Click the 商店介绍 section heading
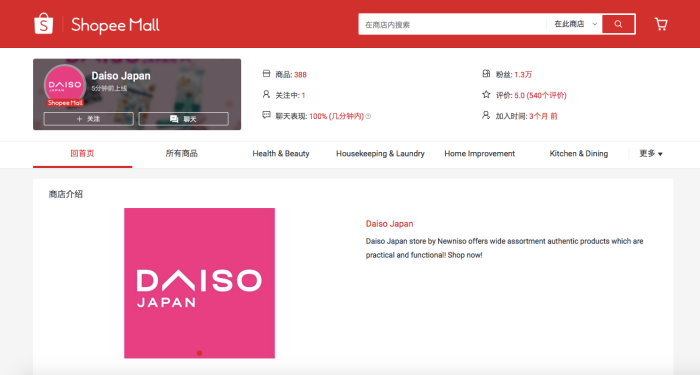The height and width of the screenshot is (375, 700). coord(66,194)
